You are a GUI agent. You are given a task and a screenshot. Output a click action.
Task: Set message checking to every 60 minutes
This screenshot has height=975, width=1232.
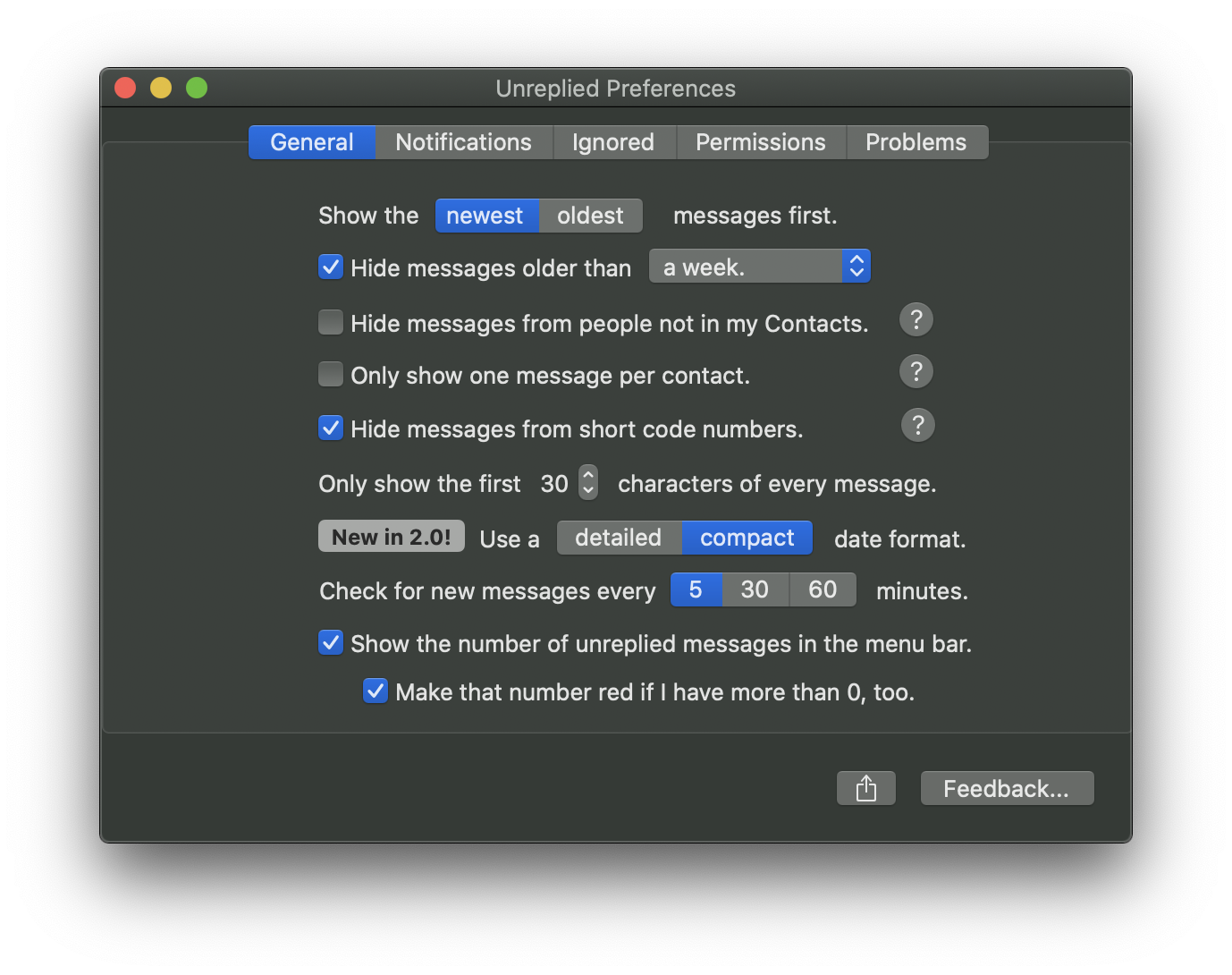tap(823, 589)
